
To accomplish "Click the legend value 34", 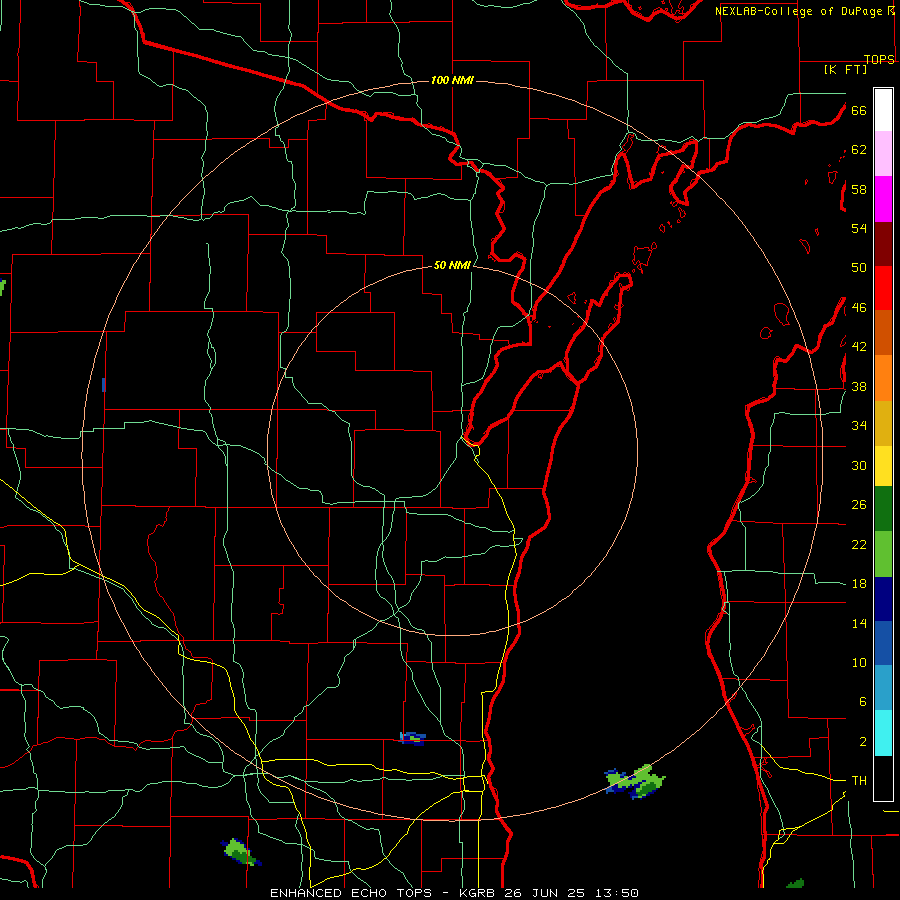I will [859, 426].
